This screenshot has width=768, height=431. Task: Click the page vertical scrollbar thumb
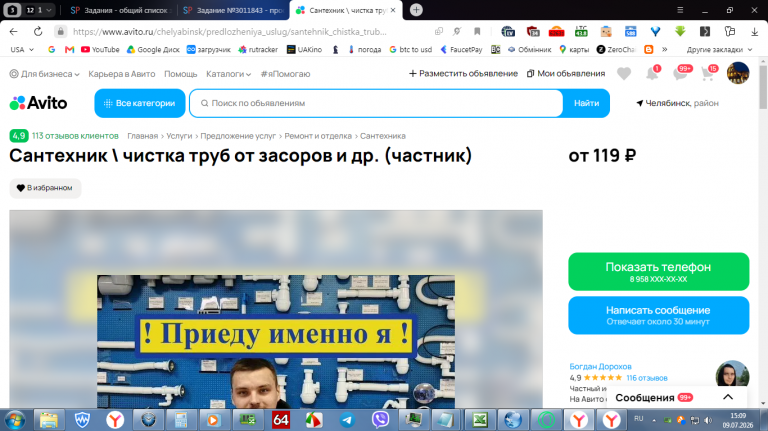pos(763,87)
